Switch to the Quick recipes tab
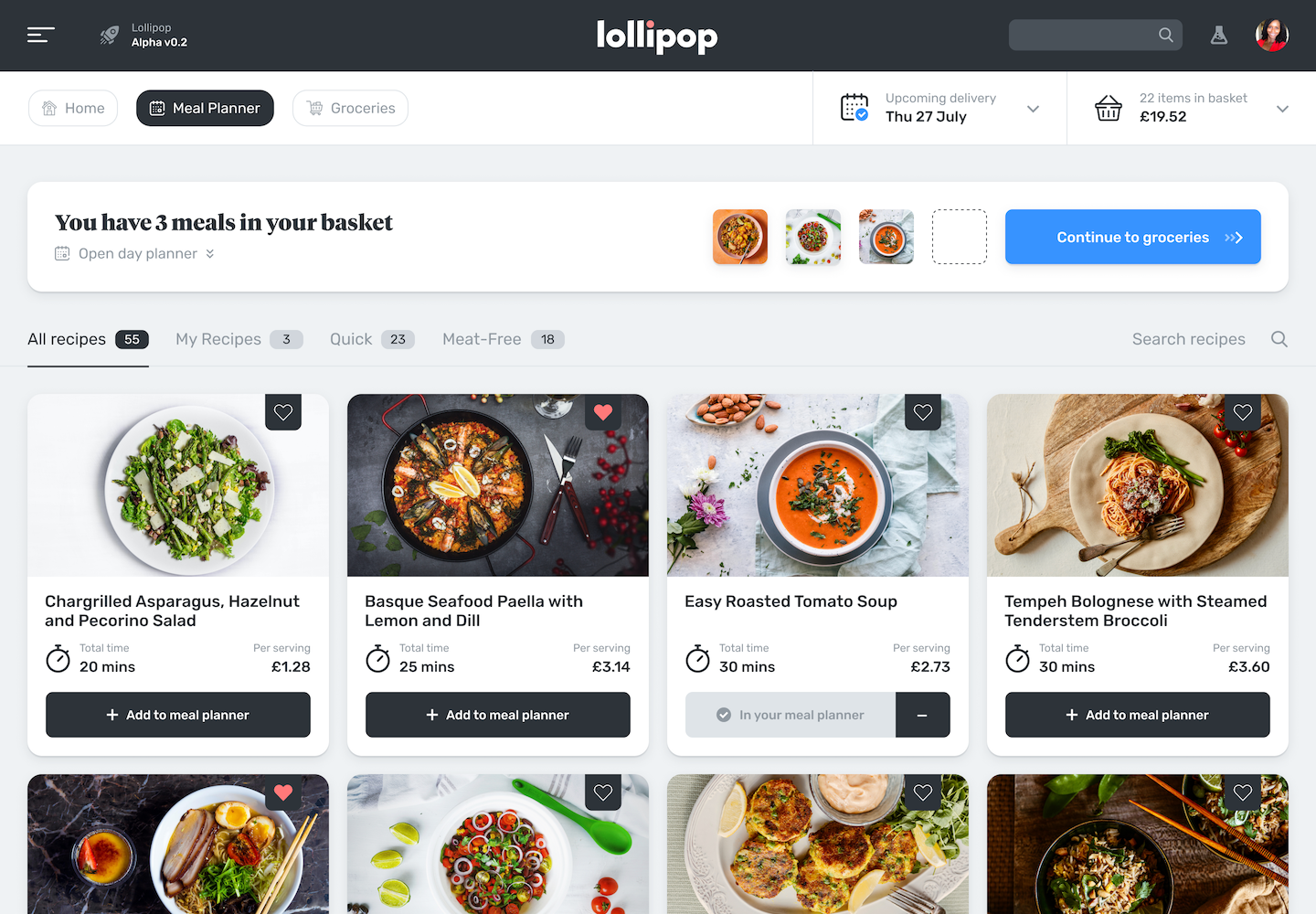1316x914 pixels. [372, 339]
